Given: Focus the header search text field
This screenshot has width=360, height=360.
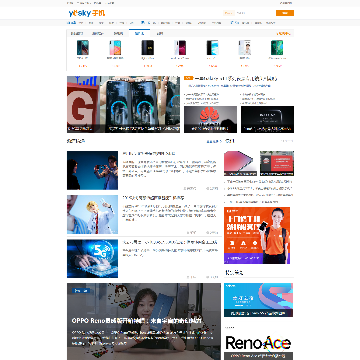Looking at the screenshot, I should coord(255,13).
